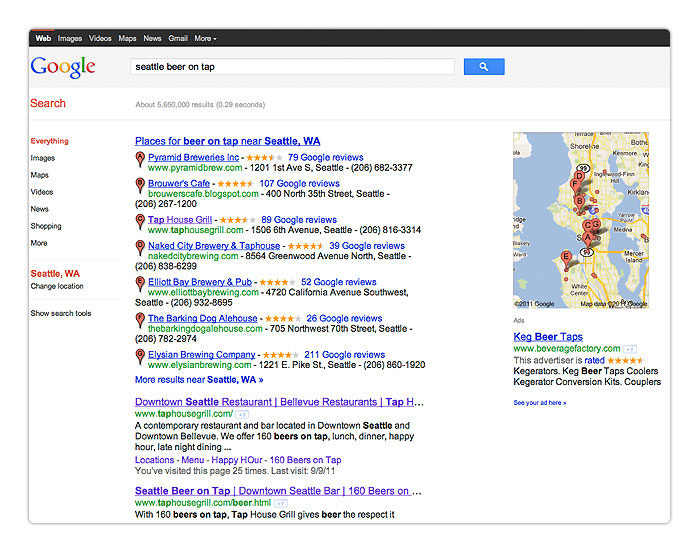Open Keg Beer Taps ad
Viewport: 700px width, 554px height.
tap(548, 337)
